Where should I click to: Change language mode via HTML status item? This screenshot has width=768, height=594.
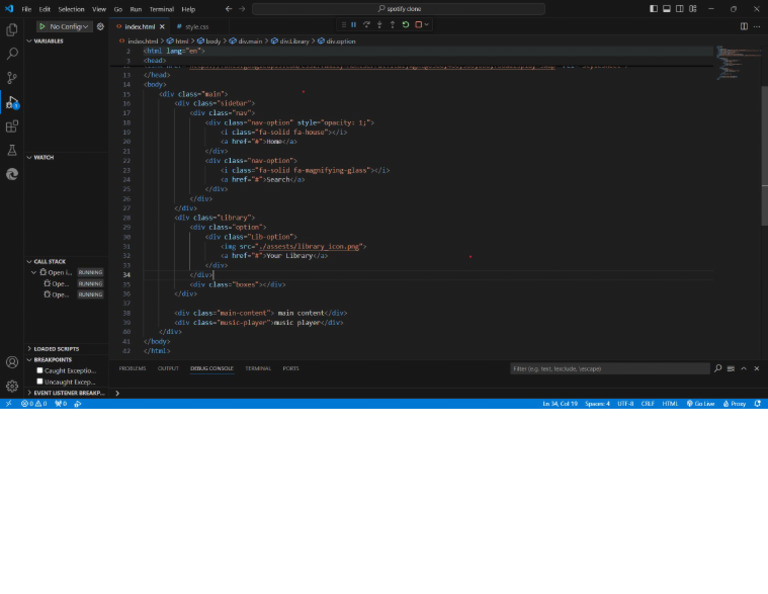[670, 404]
